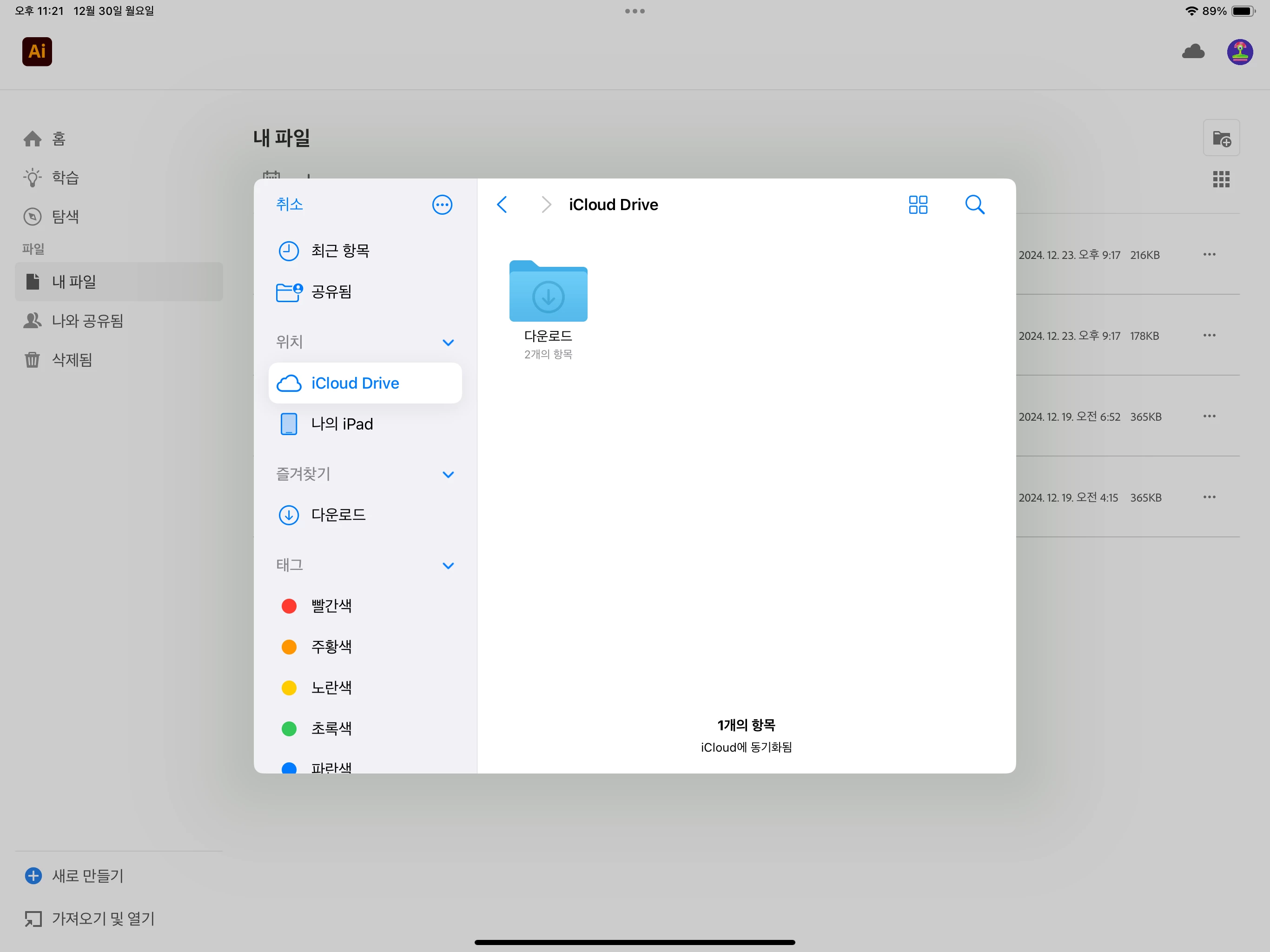Image resolution: width=1270 pixels, height=952 pixels.
Task: Select 나의 iPad location
Action: [x=342, y=424]
